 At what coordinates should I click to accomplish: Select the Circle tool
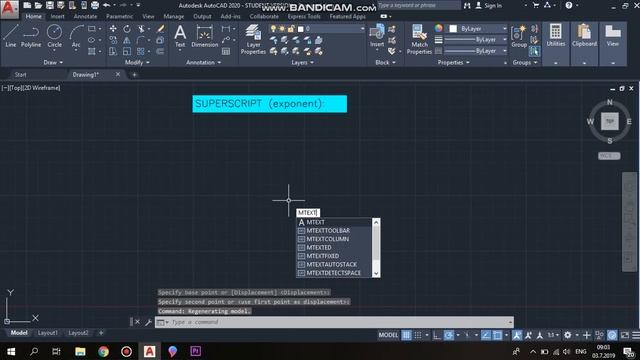pyautogui.click(x=54, y=36)
